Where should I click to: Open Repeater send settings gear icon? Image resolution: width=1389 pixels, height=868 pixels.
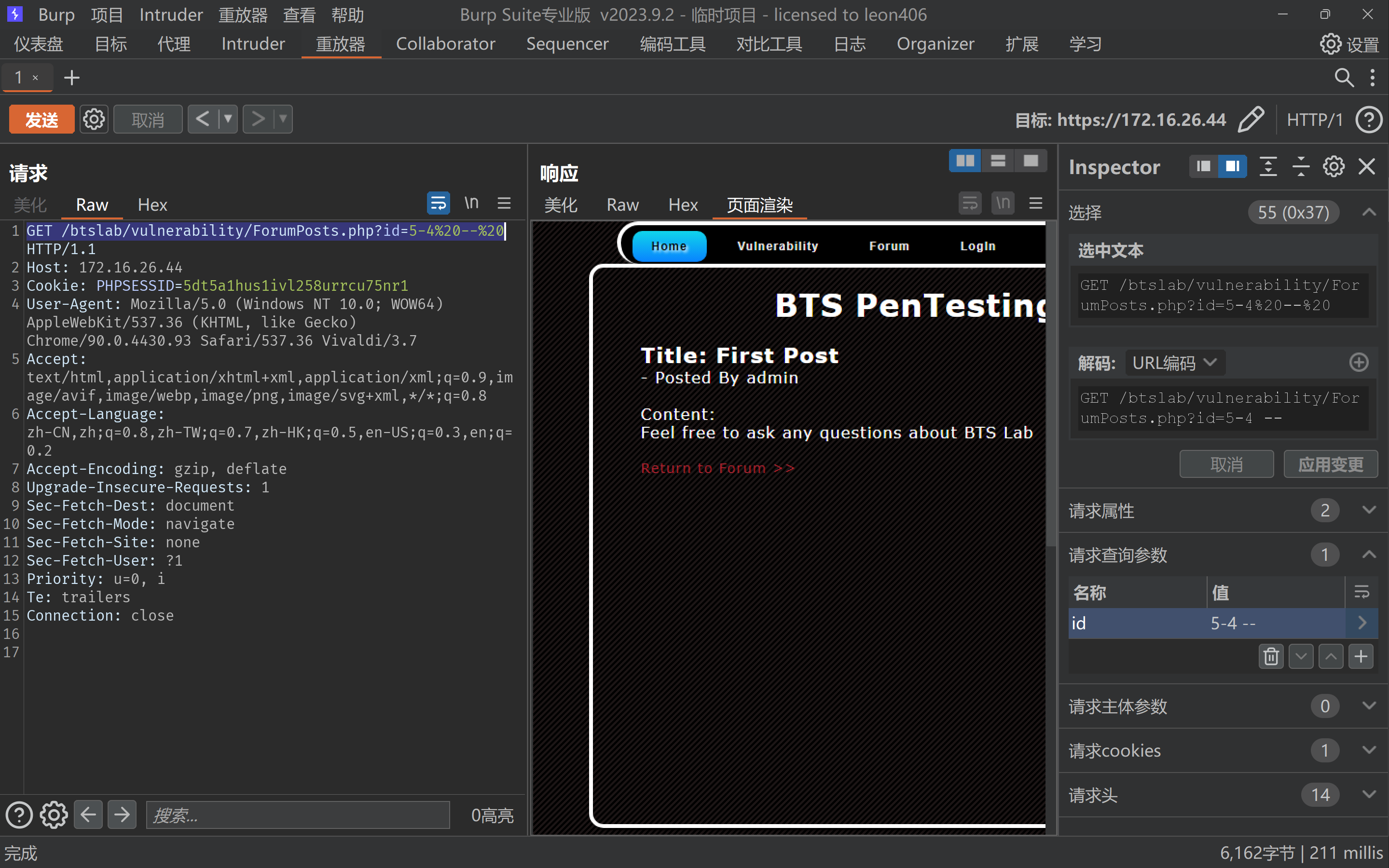click(x=94, y=120)
